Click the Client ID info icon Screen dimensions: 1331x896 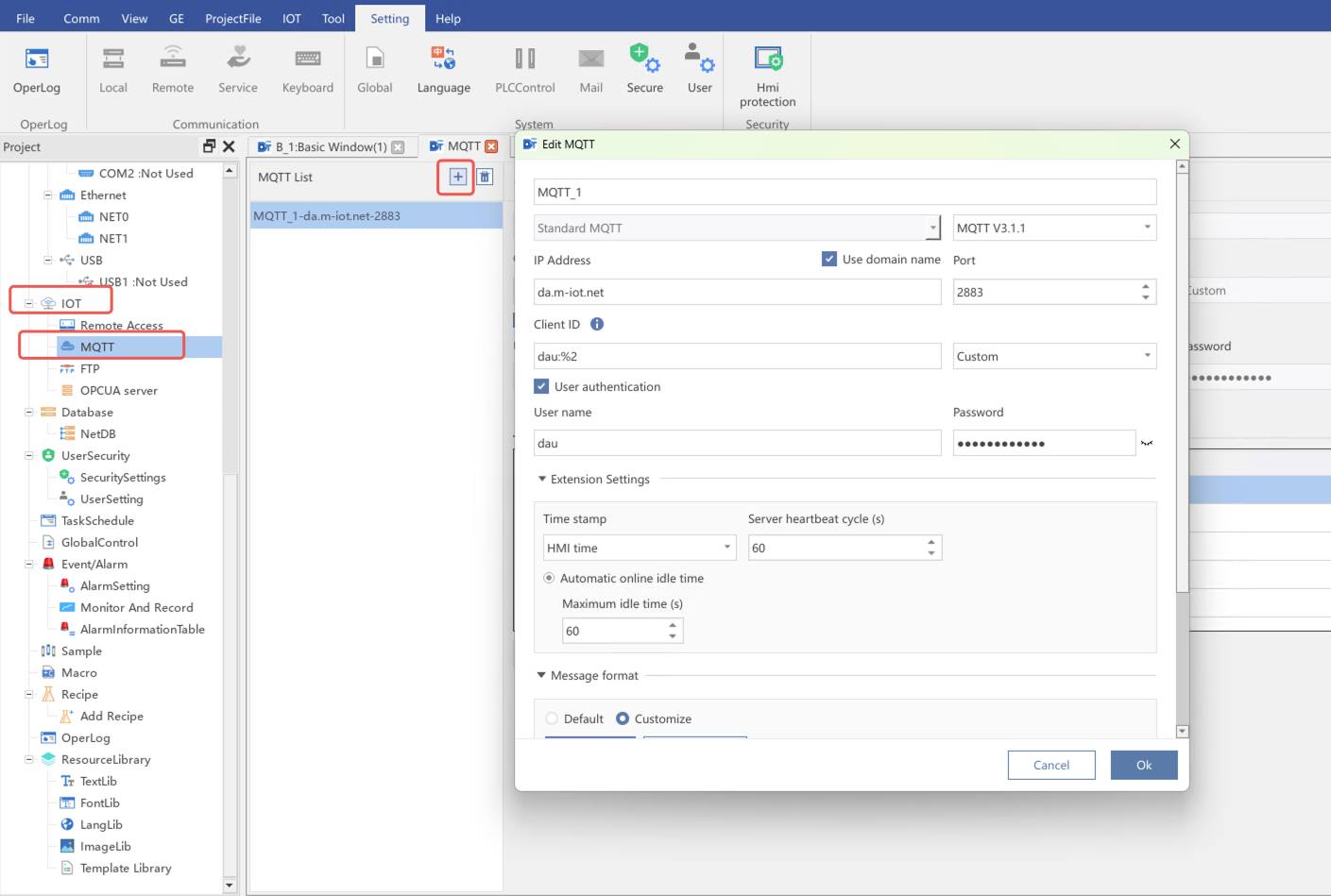point(597,324)
